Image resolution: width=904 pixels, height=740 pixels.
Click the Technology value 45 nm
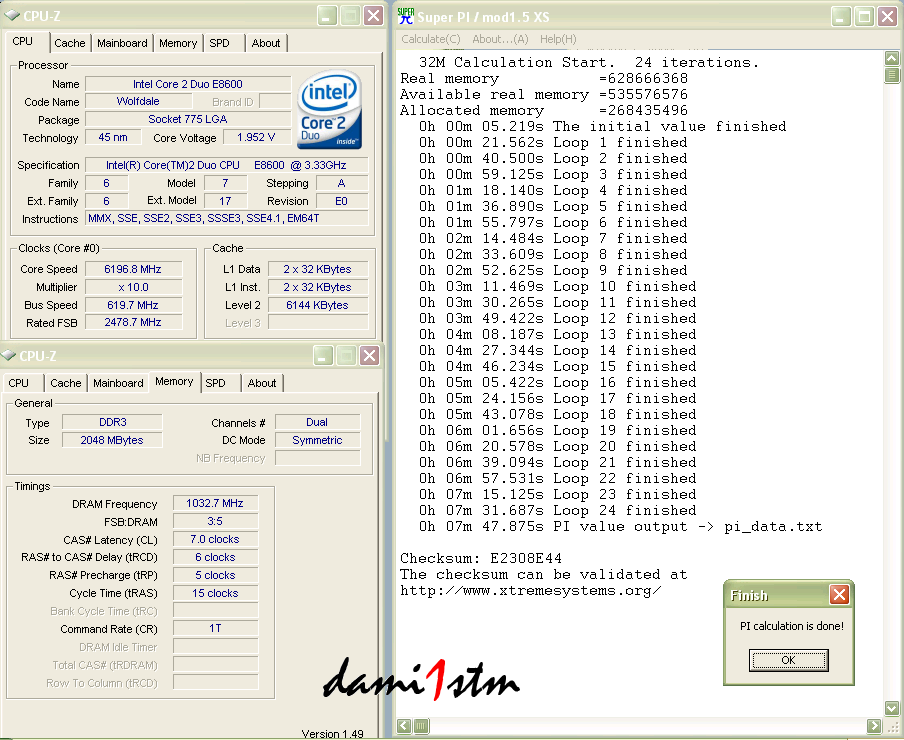click(113, 137)
